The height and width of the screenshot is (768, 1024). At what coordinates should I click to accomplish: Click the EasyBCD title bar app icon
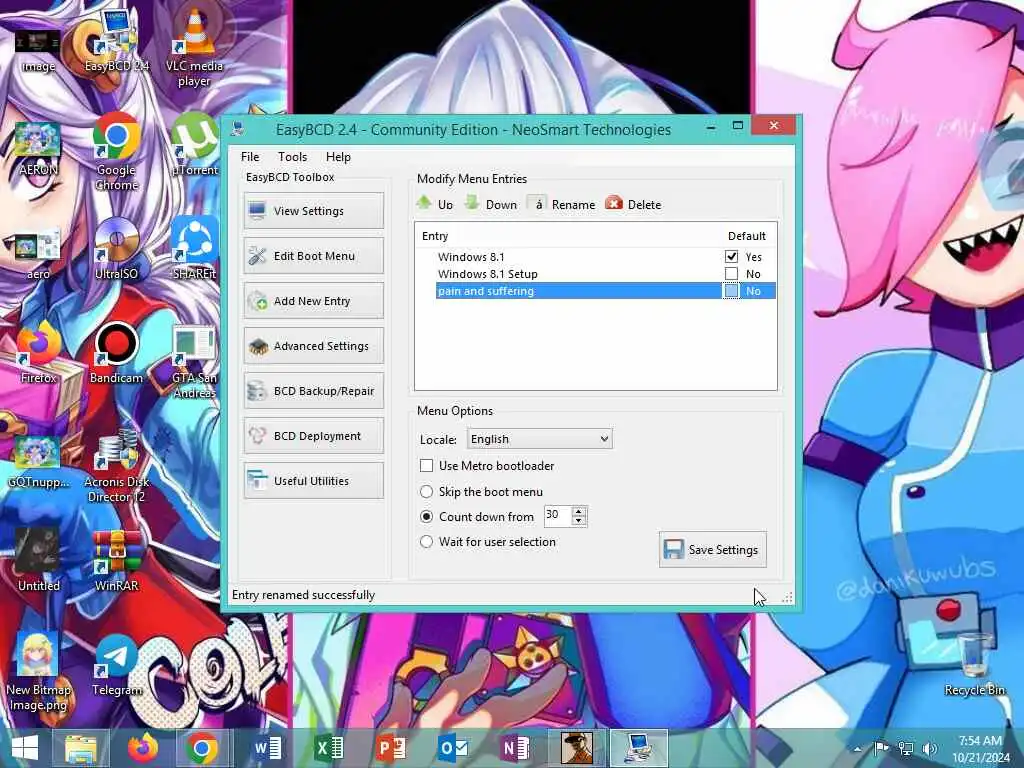tap(238, 129)
